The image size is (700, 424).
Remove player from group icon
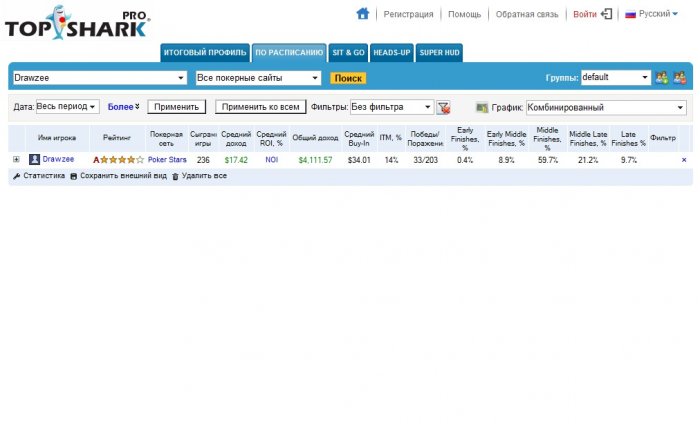pyautogui.click(x=680, y=78)
